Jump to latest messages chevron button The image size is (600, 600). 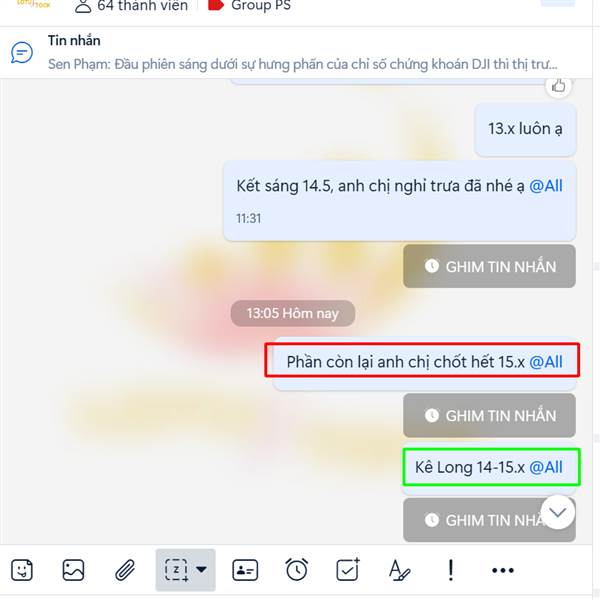point(558,512)
